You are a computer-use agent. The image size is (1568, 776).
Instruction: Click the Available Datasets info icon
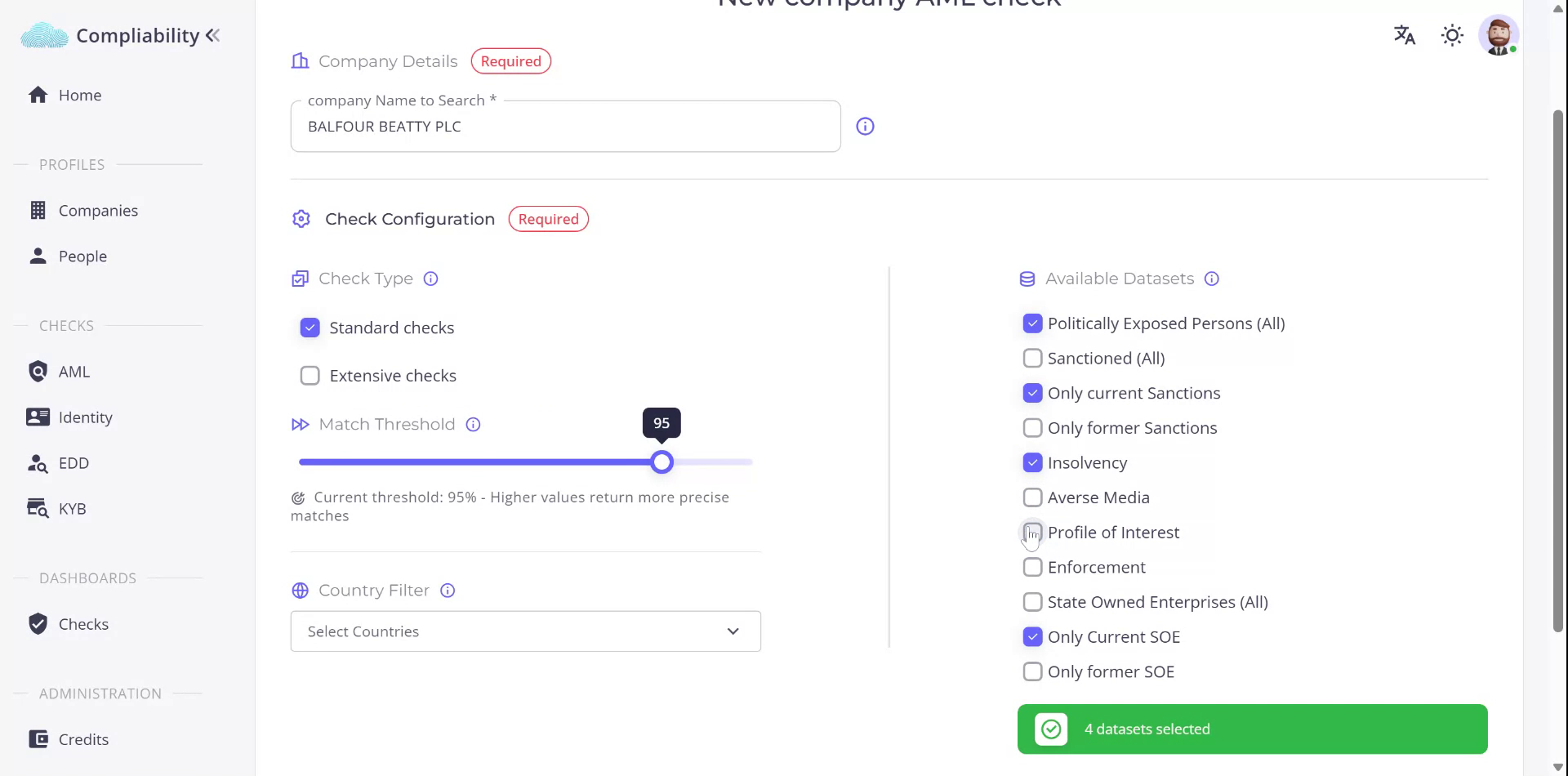coord(1212,279)
